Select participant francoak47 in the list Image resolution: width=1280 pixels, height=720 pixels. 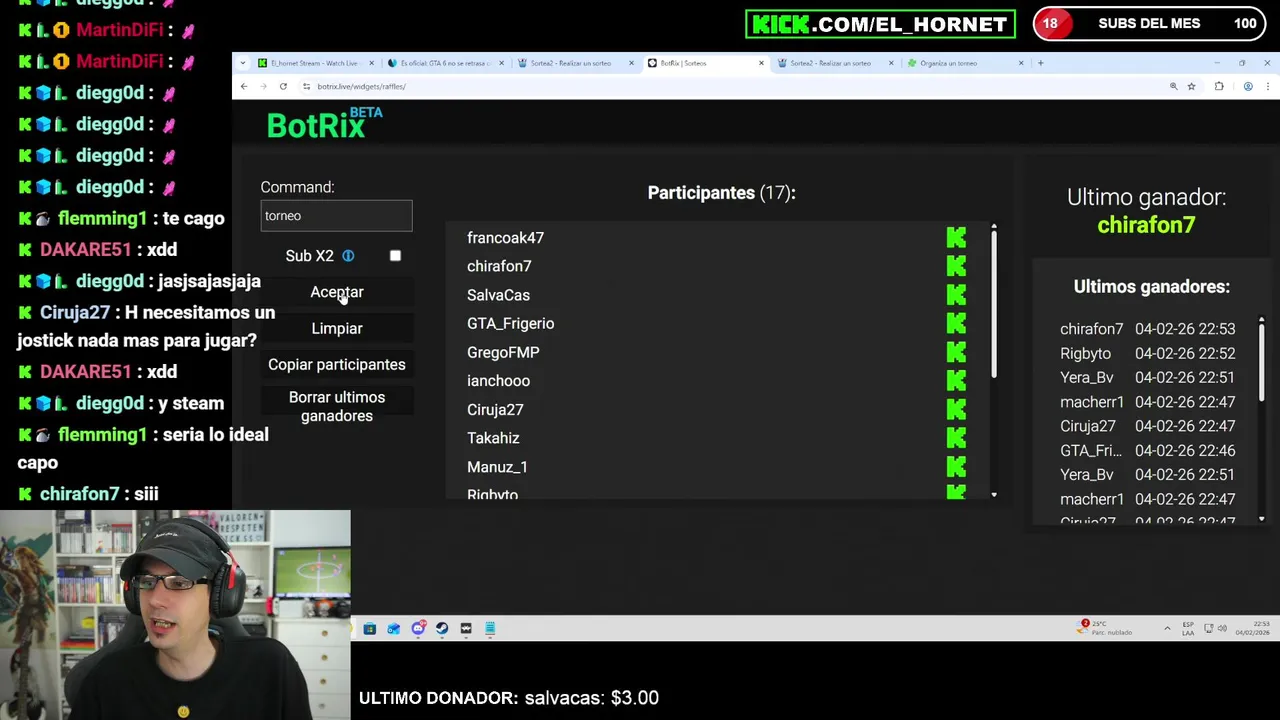(x=505, y=238)
